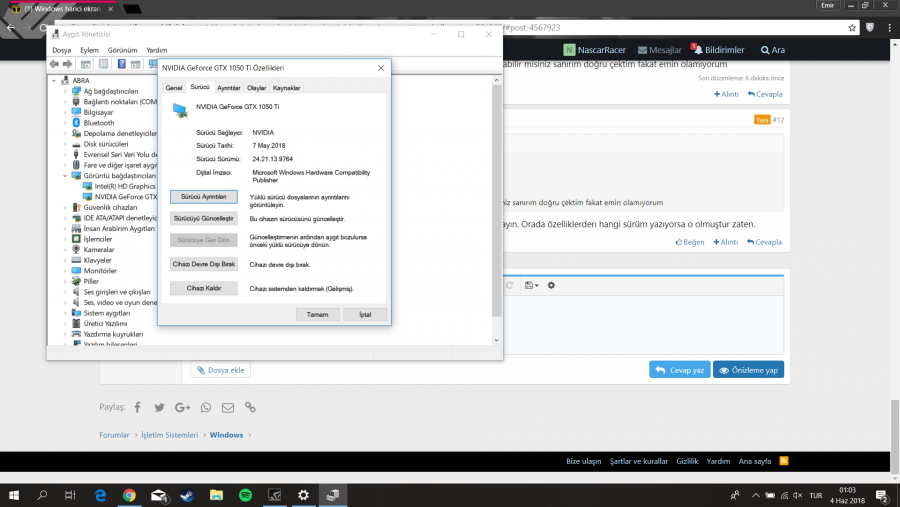Open the Dosya menu in Device Manager
Viewport: 900px width, 507px height.
click(x=61, y=50)
